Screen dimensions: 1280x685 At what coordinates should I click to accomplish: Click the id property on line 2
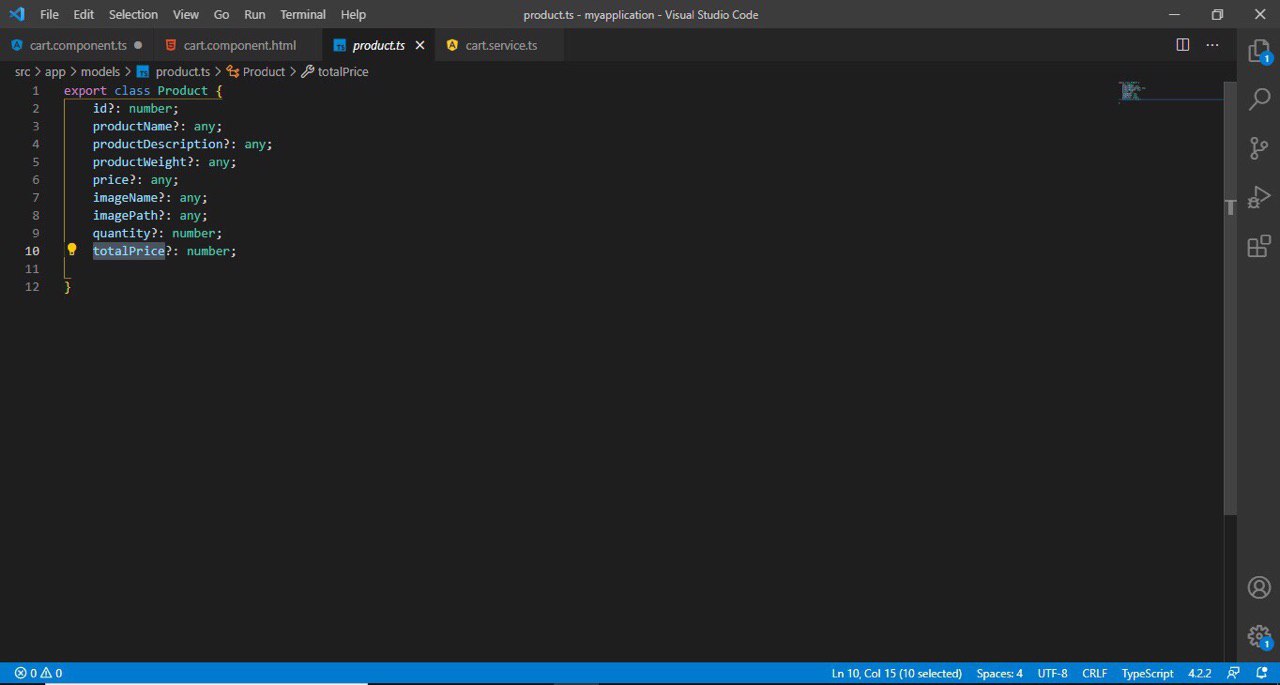point(100,108)
